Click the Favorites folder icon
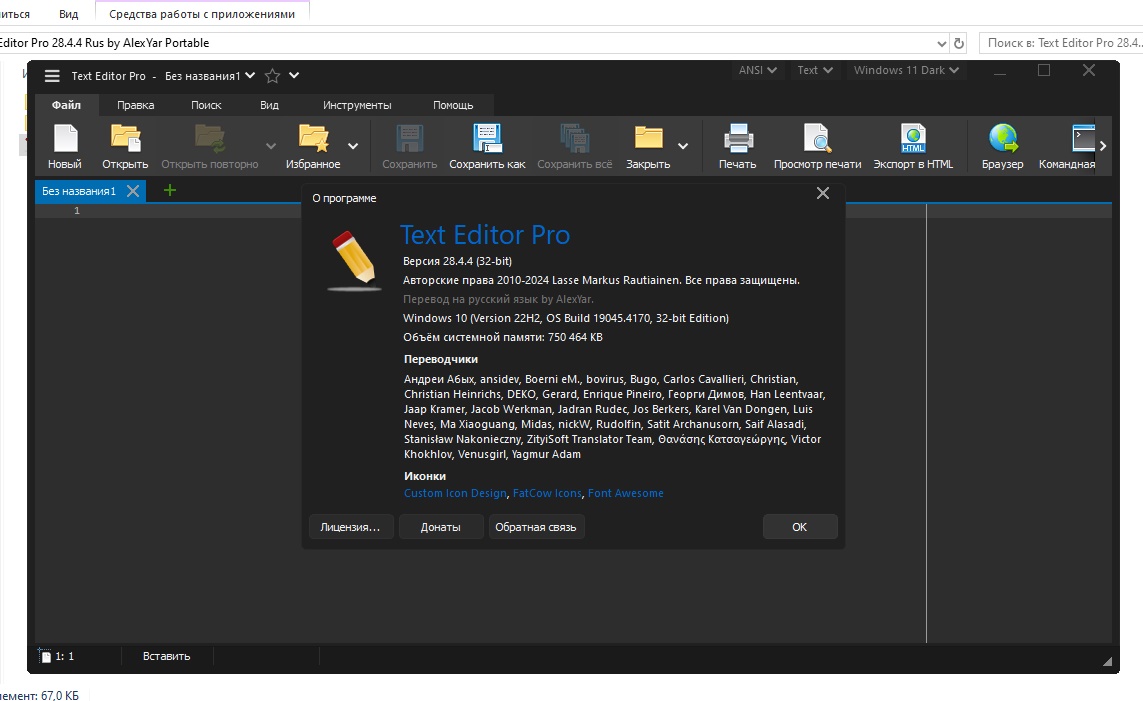 [313, 138]
